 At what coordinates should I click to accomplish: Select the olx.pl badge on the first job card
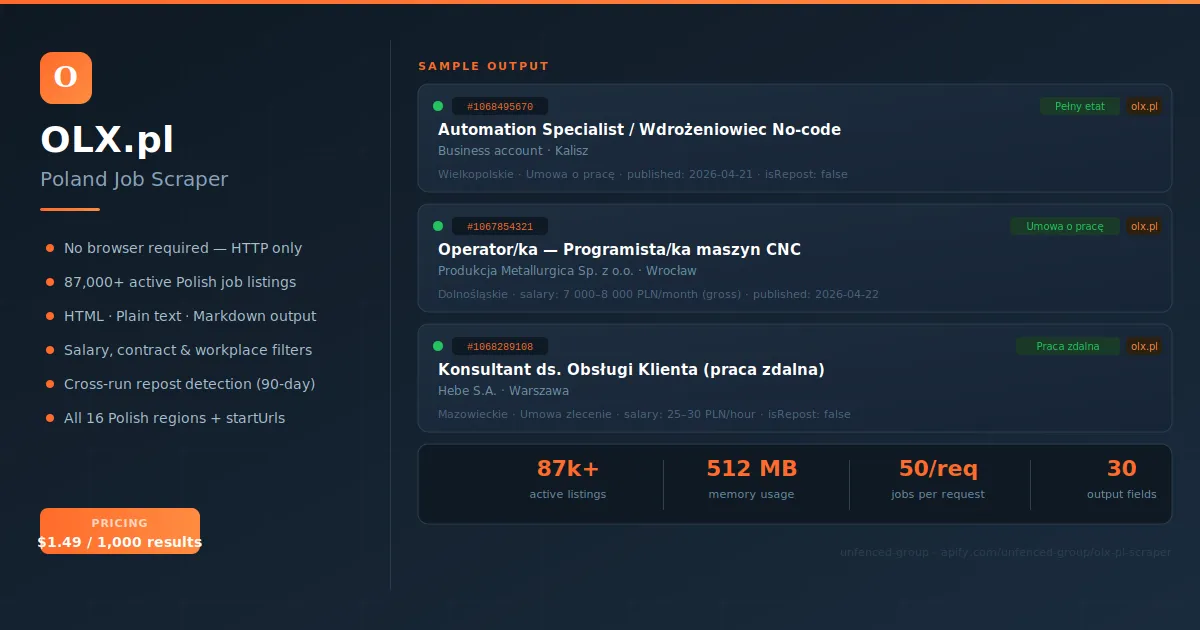point(1144,106)
